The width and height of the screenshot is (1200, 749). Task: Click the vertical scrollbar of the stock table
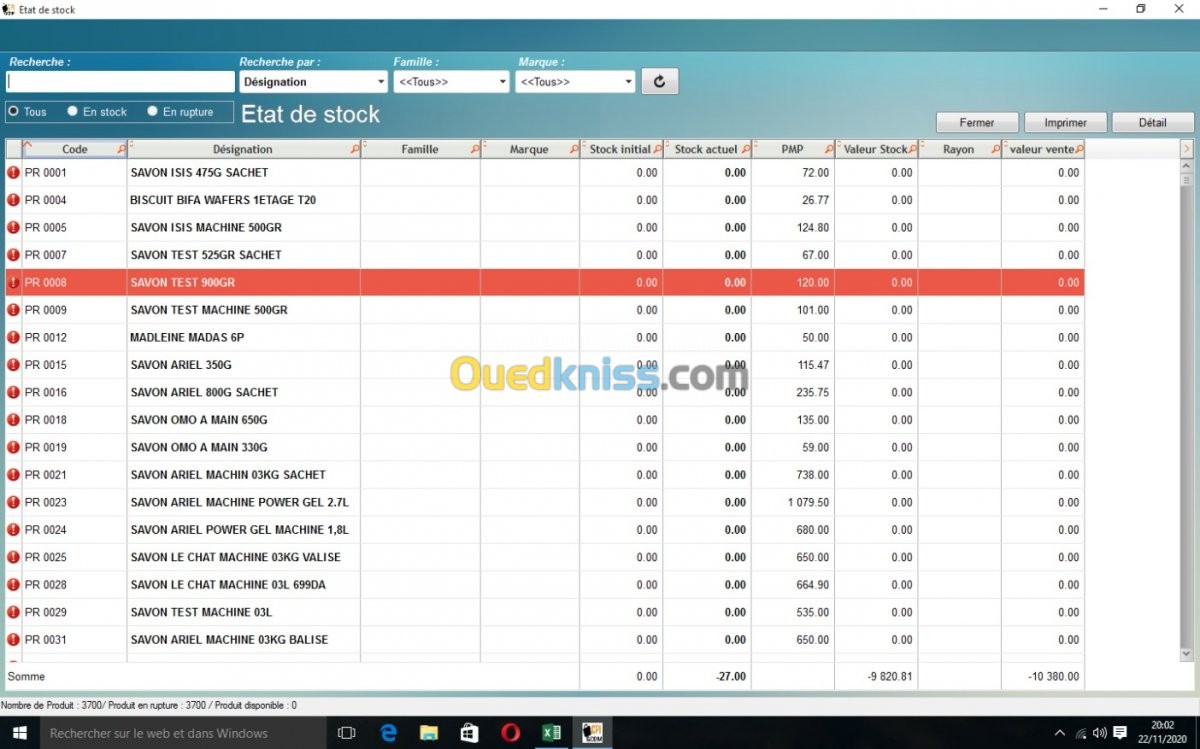click(1187, 400)
